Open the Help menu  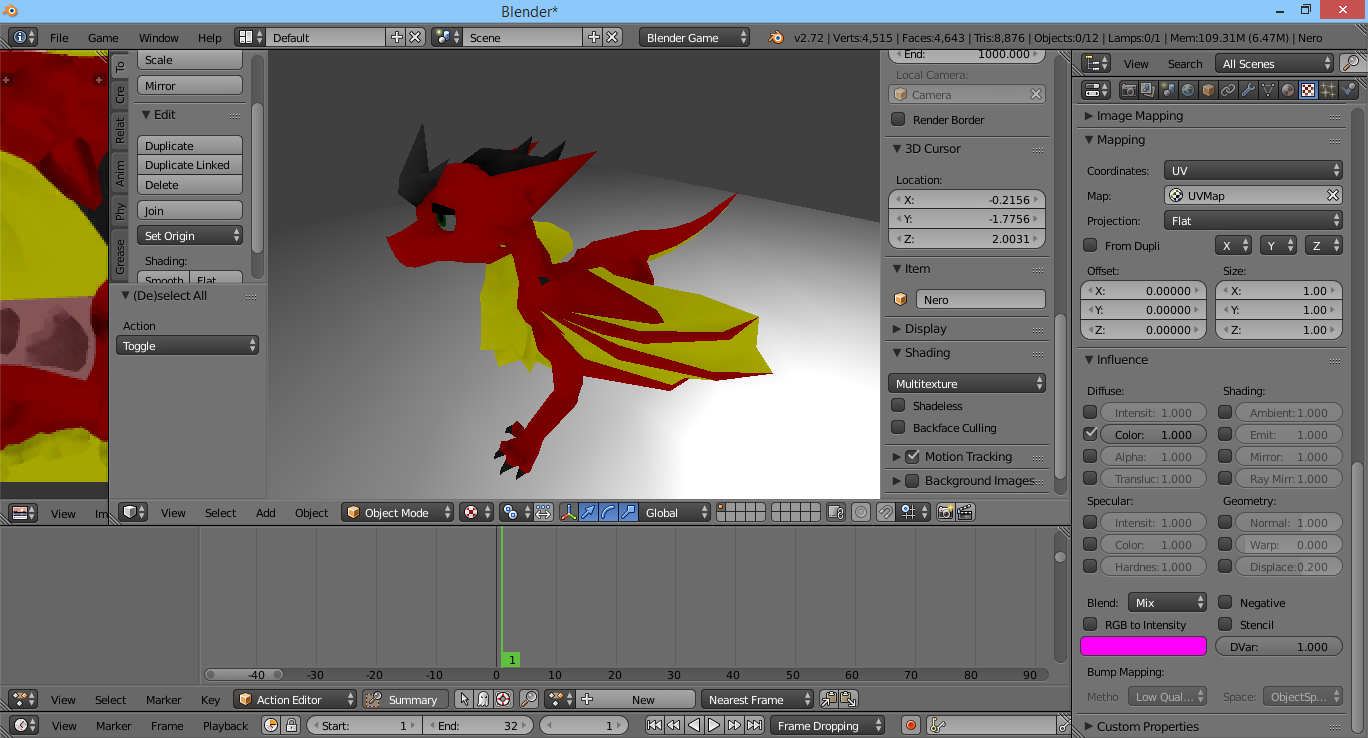coord(210,37)
